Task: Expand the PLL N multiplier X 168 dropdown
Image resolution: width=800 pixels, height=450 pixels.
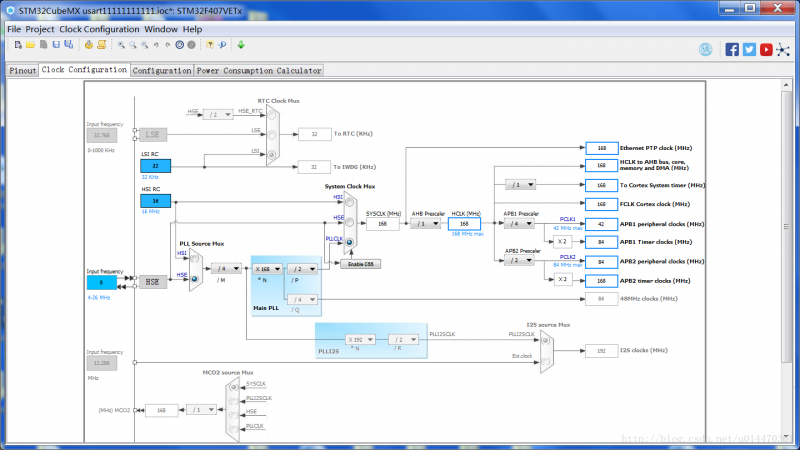Action: (267, 269)
